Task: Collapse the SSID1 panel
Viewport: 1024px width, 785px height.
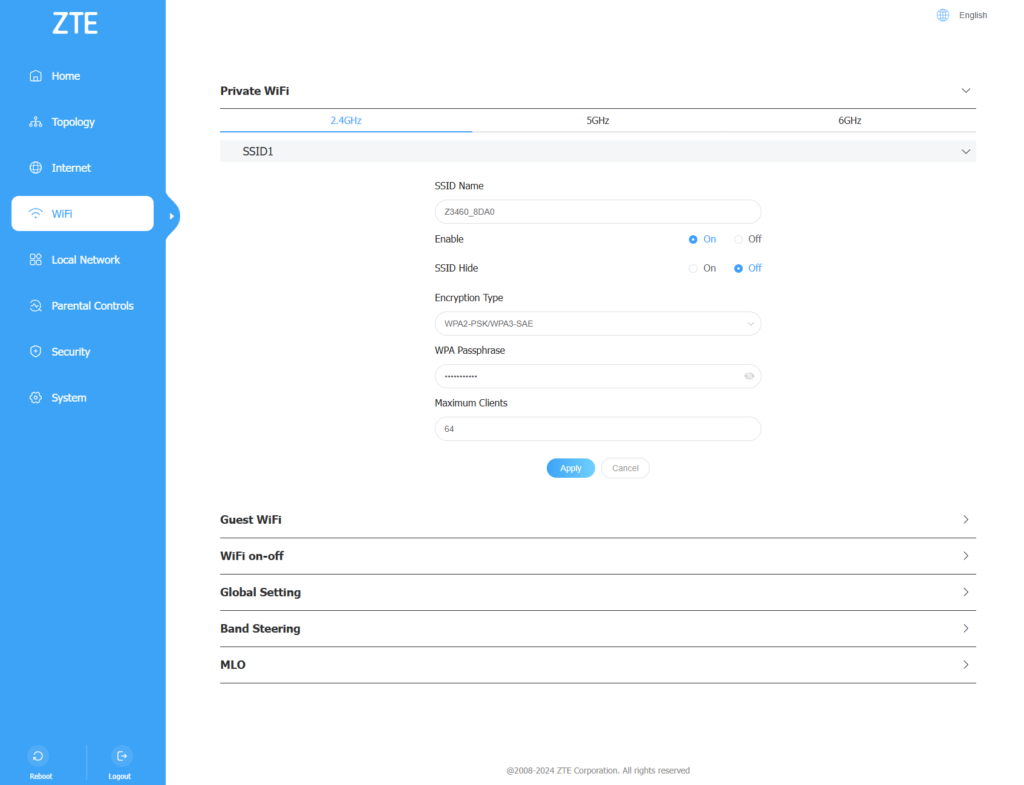Action: (965, 152)
